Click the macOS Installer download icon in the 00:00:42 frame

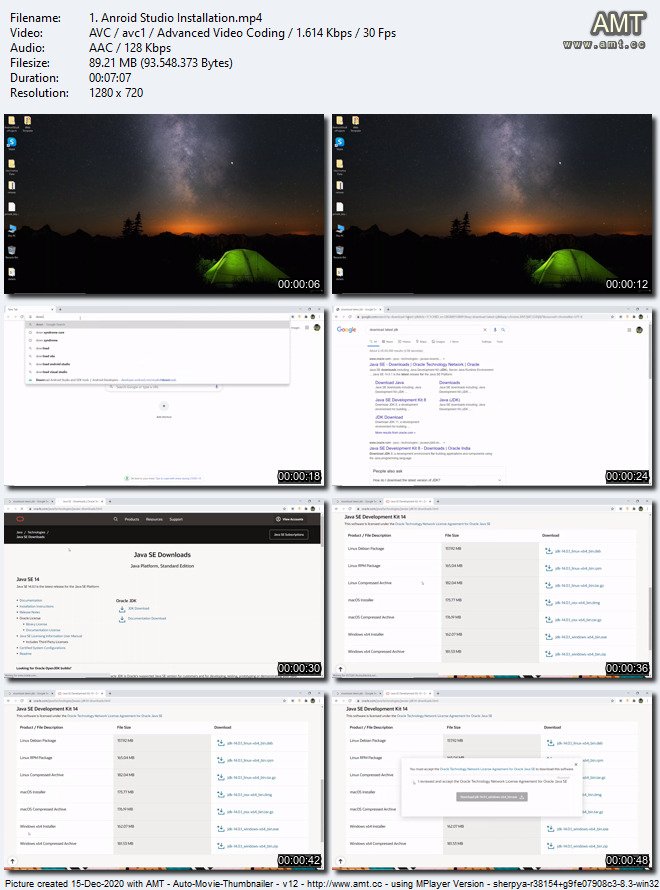pyautogui.click(x=221, y=794)
